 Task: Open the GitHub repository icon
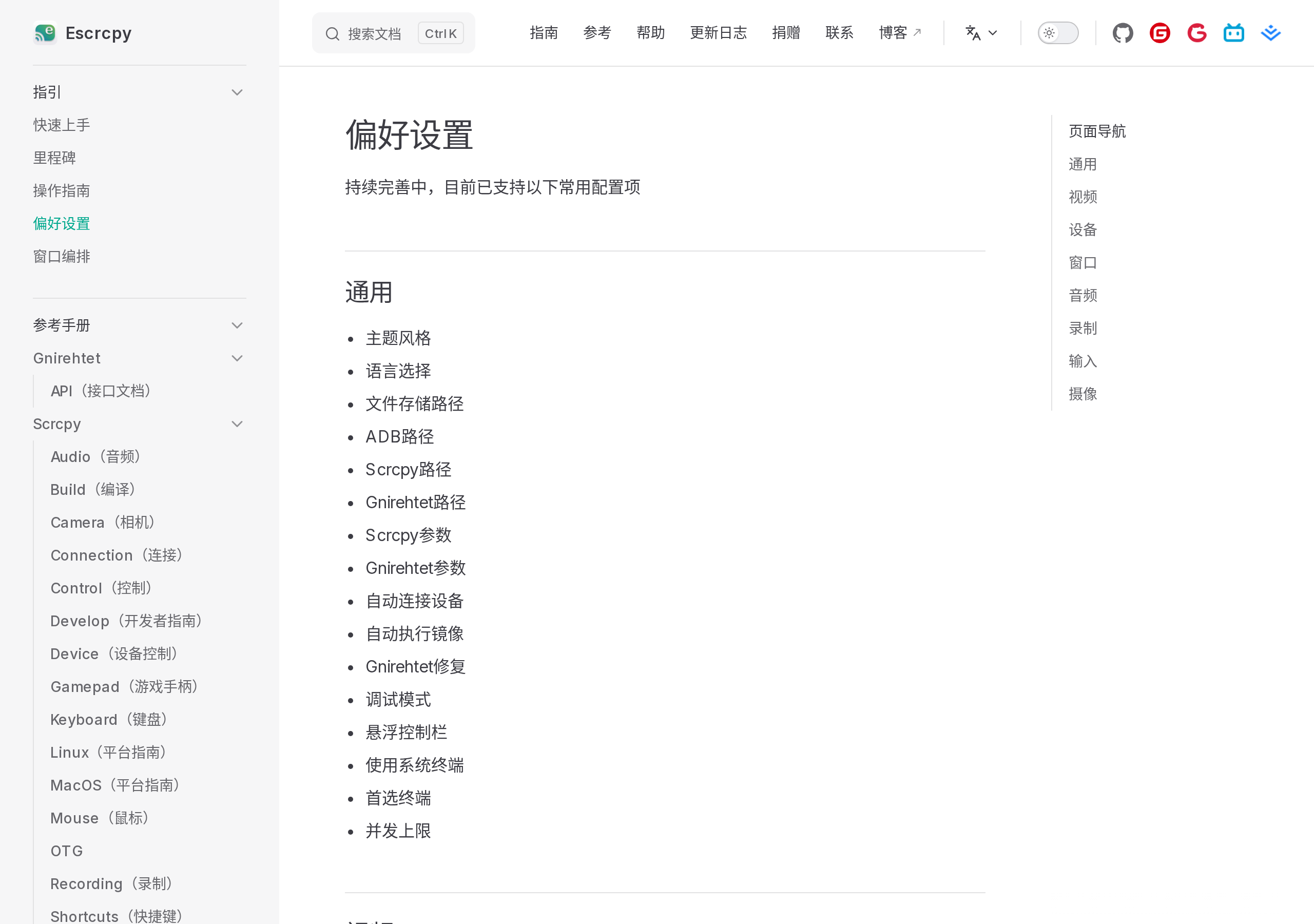tap(1122, 33)
